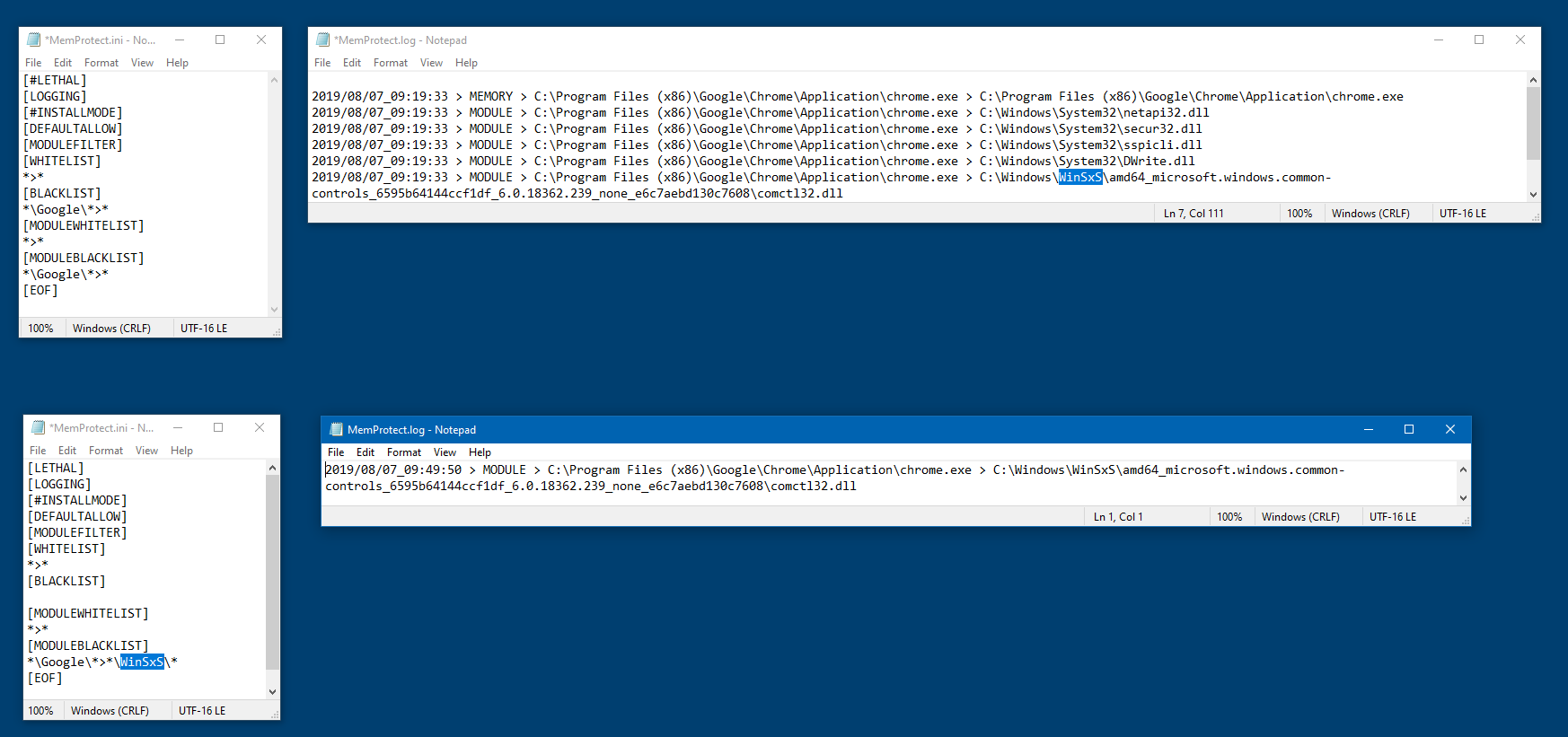Click Notepad icon in the active blue MemProtect.log title bar
The width and height of the screenshot is (1568, 737).
coord(337,429)
